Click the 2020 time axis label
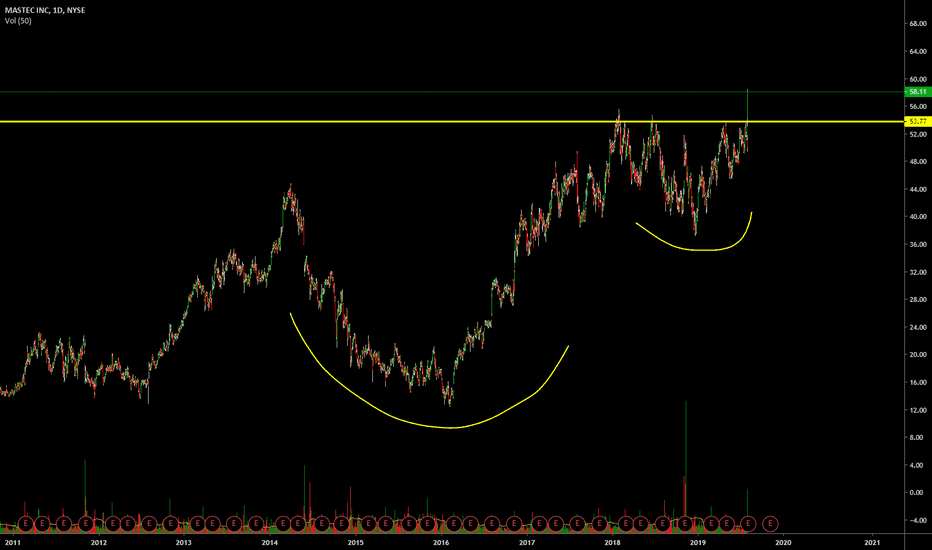Screen dimensions: 932x550 (783, 542)
